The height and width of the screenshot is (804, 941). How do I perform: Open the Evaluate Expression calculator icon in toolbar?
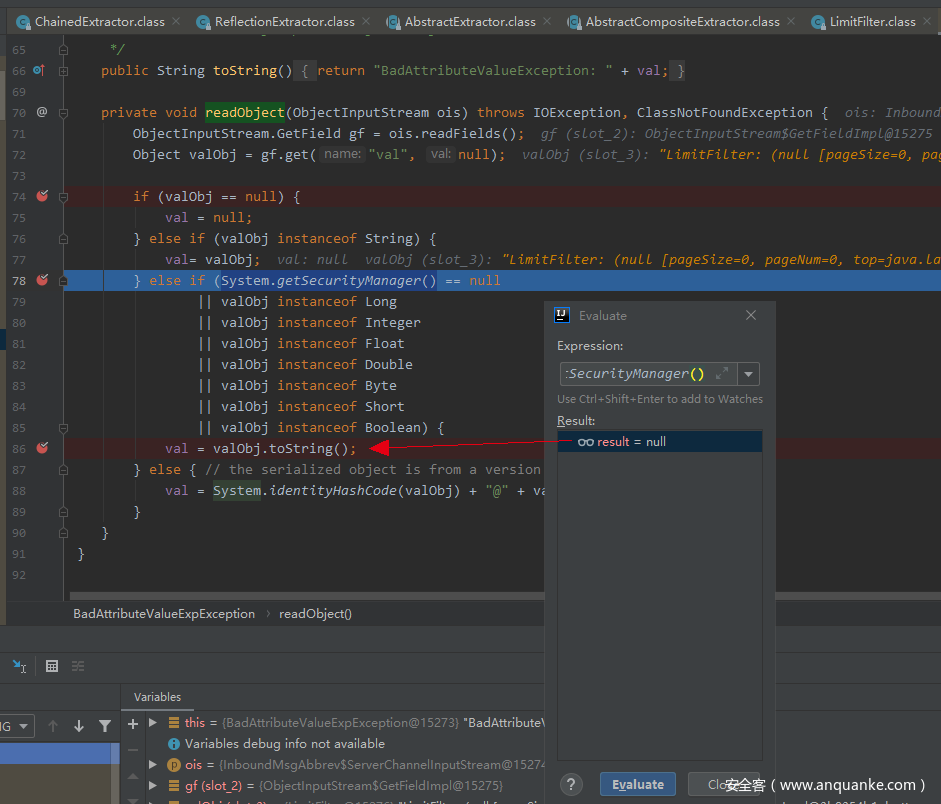pos(52,666)
